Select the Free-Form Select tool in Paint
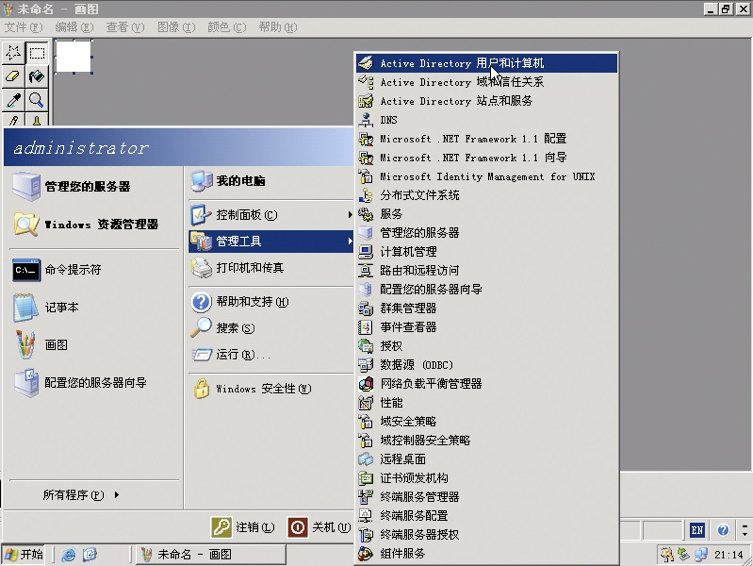 tap(13, 52)
